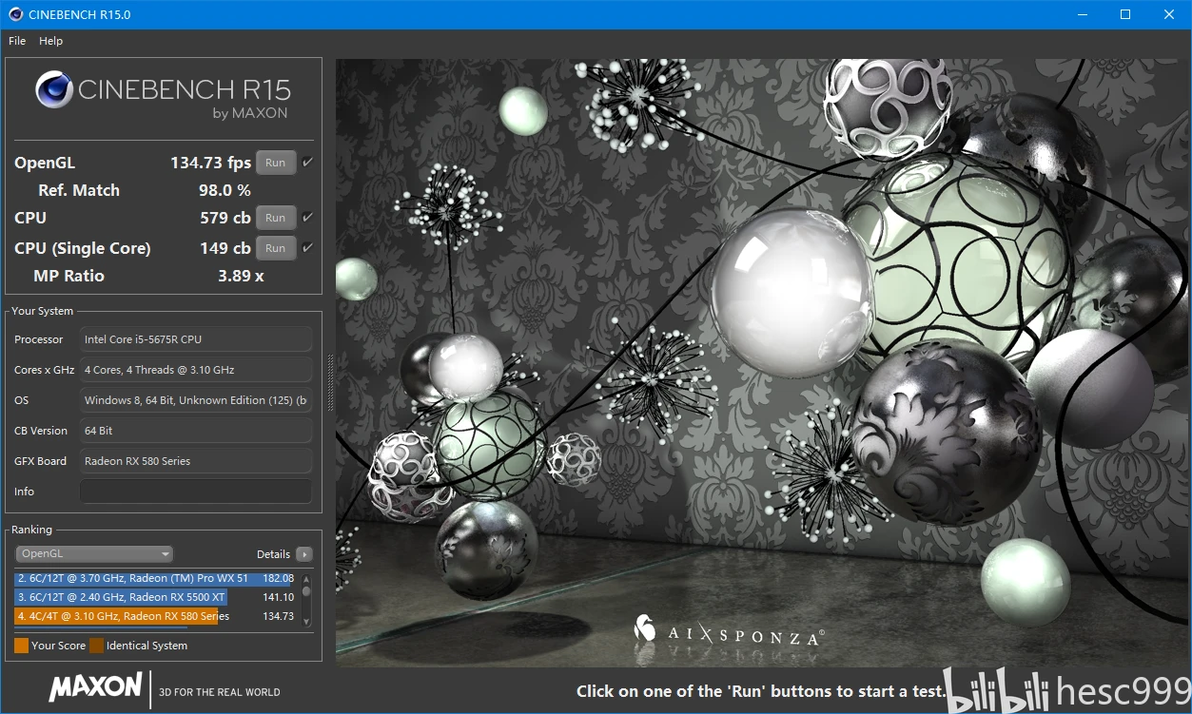This screenshot has width=1192, height=714.
Task: Toggle the CPU test checkbox
Action: 307,217
